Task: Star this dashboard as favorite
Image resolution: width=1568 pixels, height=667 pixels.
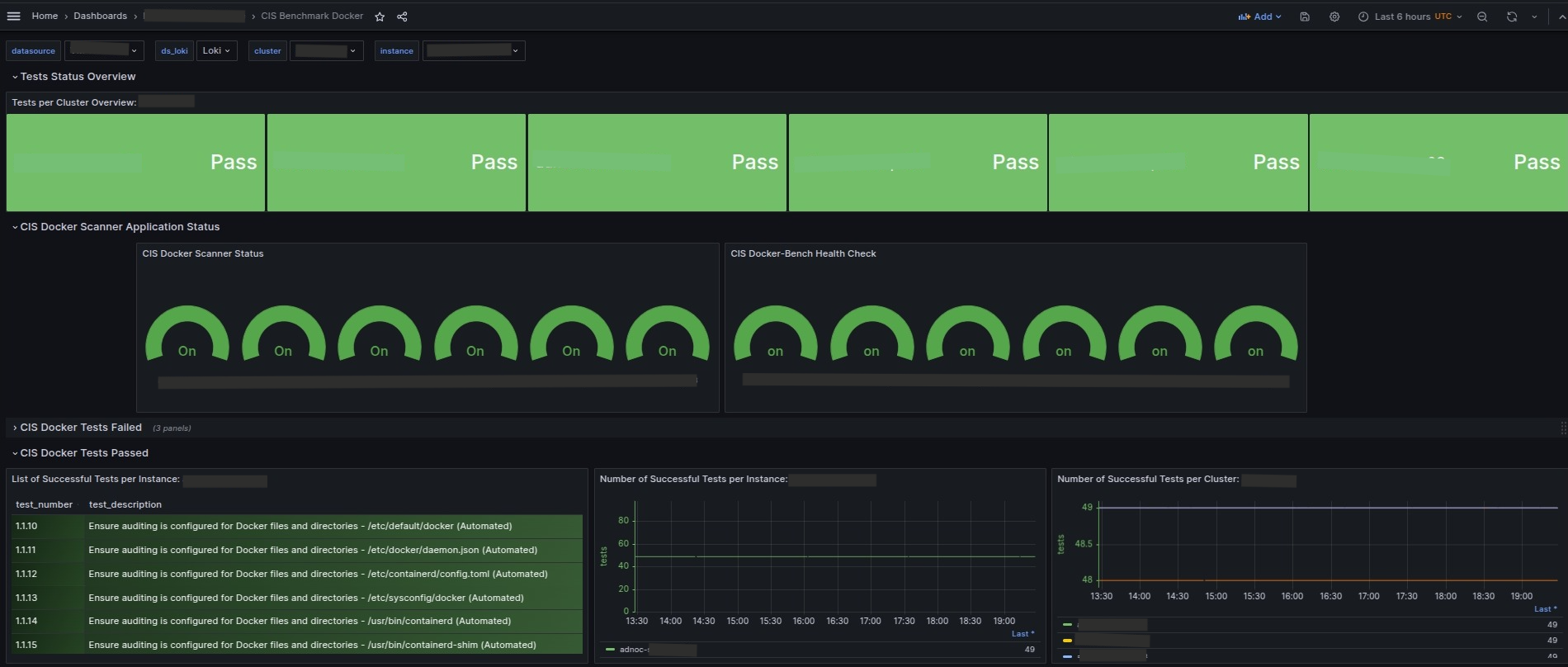Action: click(380, 17)
